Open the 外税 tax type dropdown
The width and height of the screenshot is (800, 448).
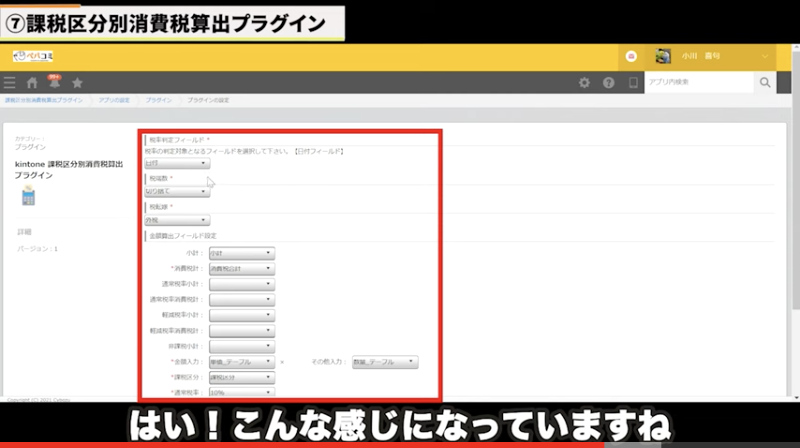pos(177,220)
